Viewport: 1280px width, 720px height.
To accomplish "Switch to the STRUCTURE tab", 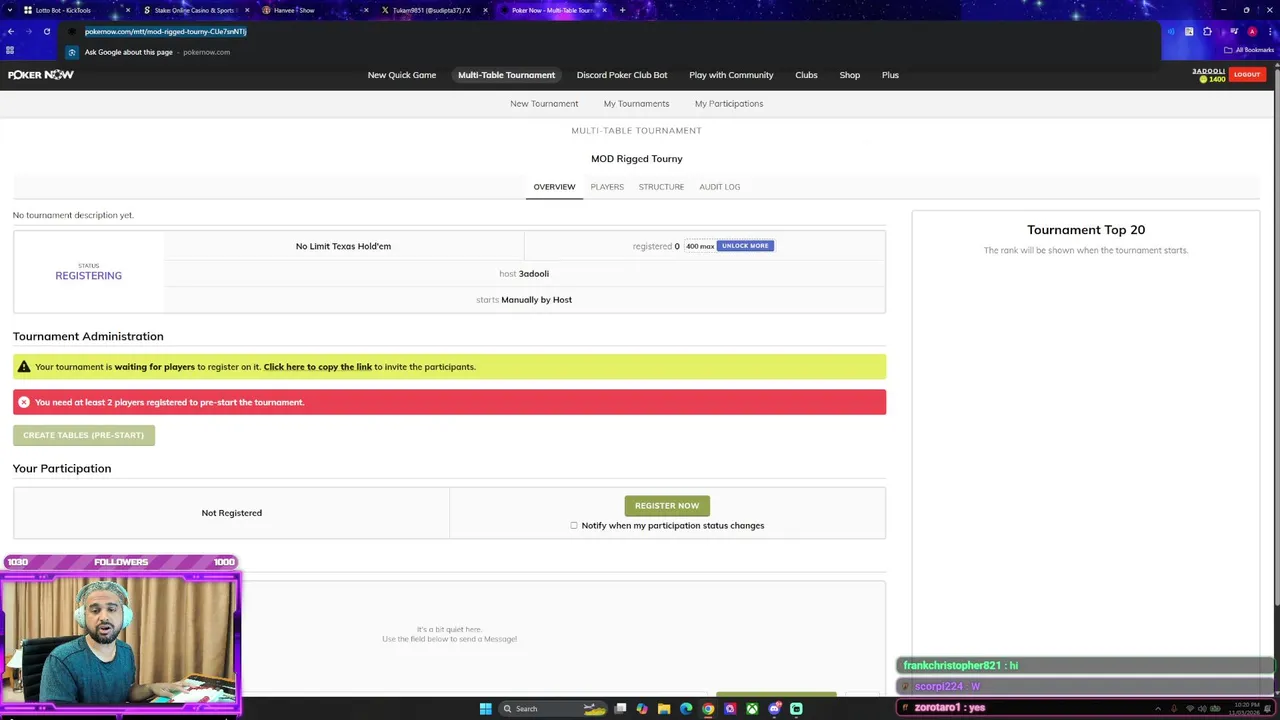I will [x=661, y=187].
